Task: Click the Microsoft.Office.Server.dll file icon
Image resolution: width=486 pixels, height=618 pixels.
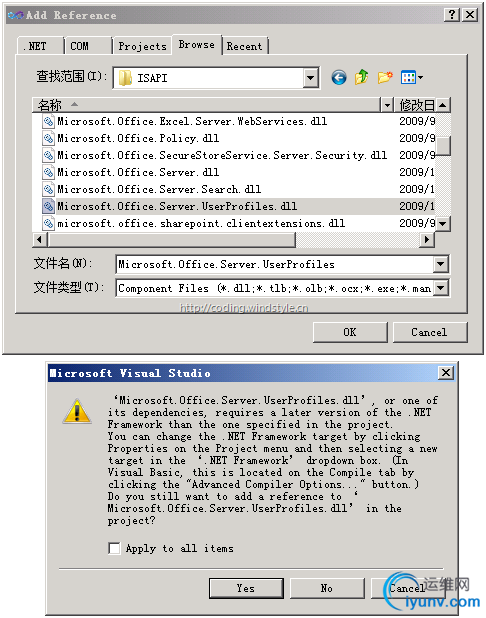Action: 48,172
